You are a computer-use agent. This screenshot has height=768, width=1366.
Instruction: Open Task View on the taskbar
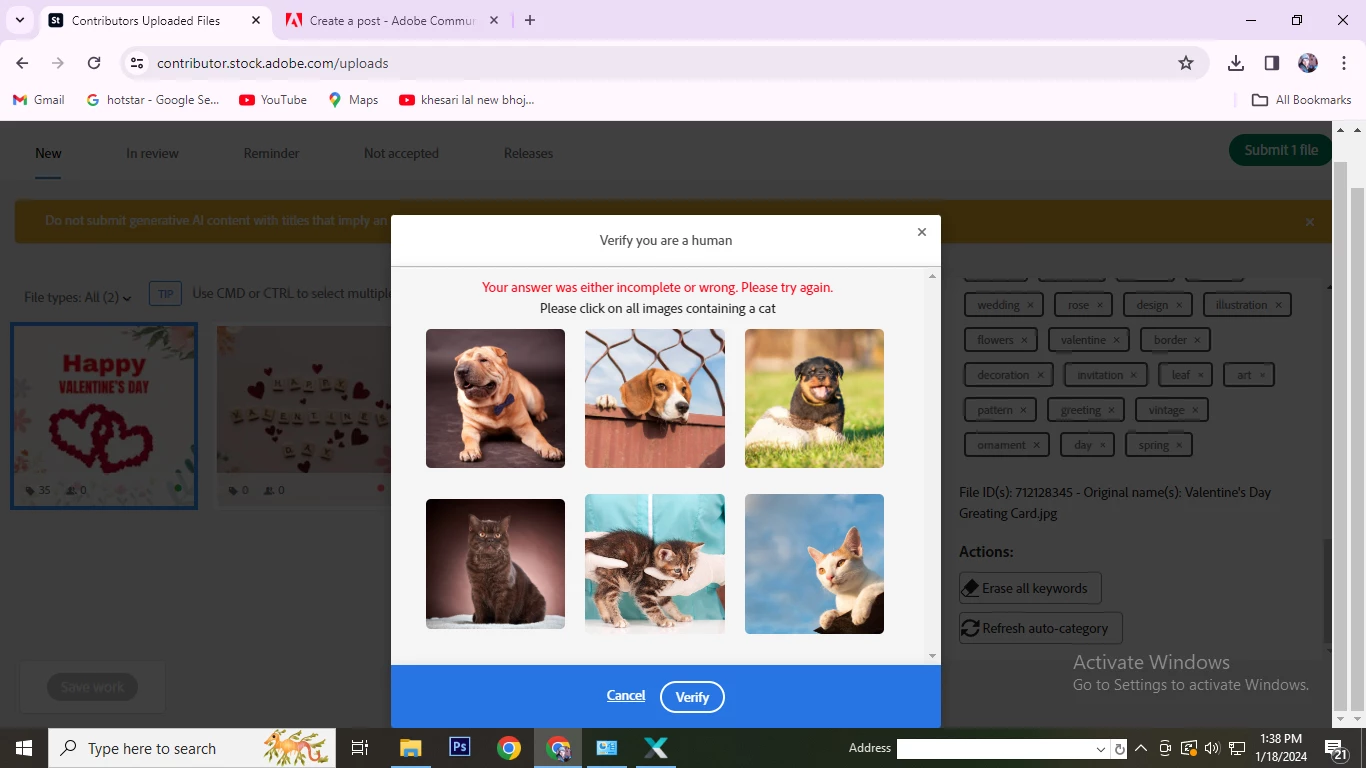coord(360,748)
